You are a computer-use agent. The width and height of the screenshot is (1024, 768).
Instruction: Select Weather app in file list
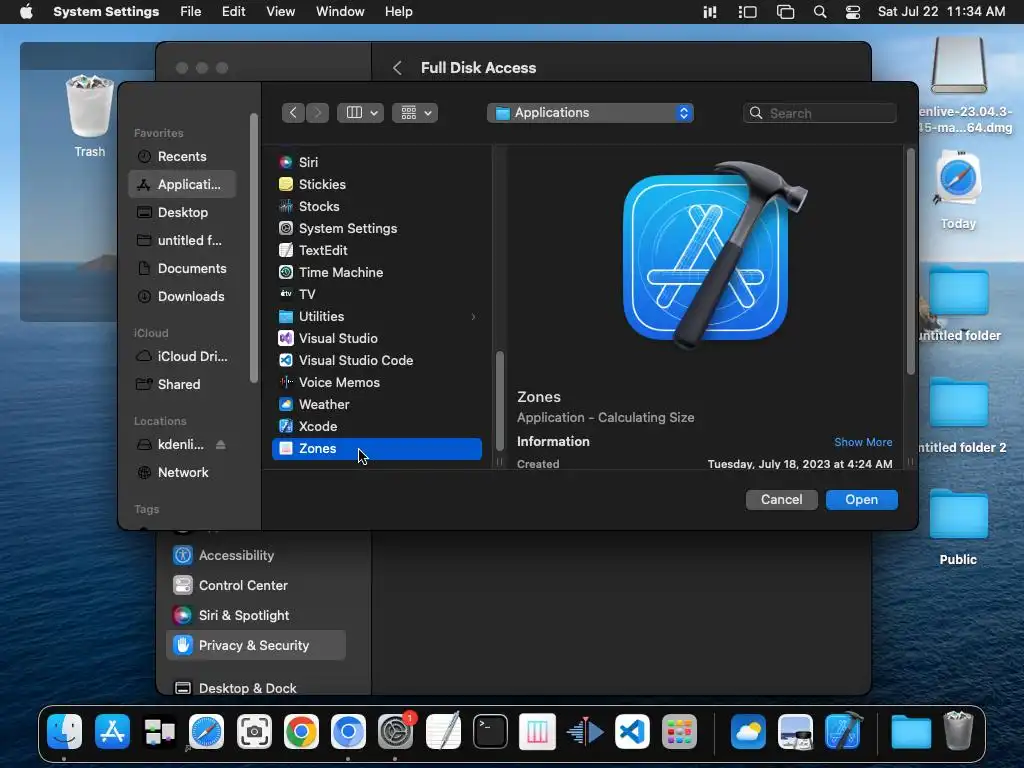tap(377, 404)
